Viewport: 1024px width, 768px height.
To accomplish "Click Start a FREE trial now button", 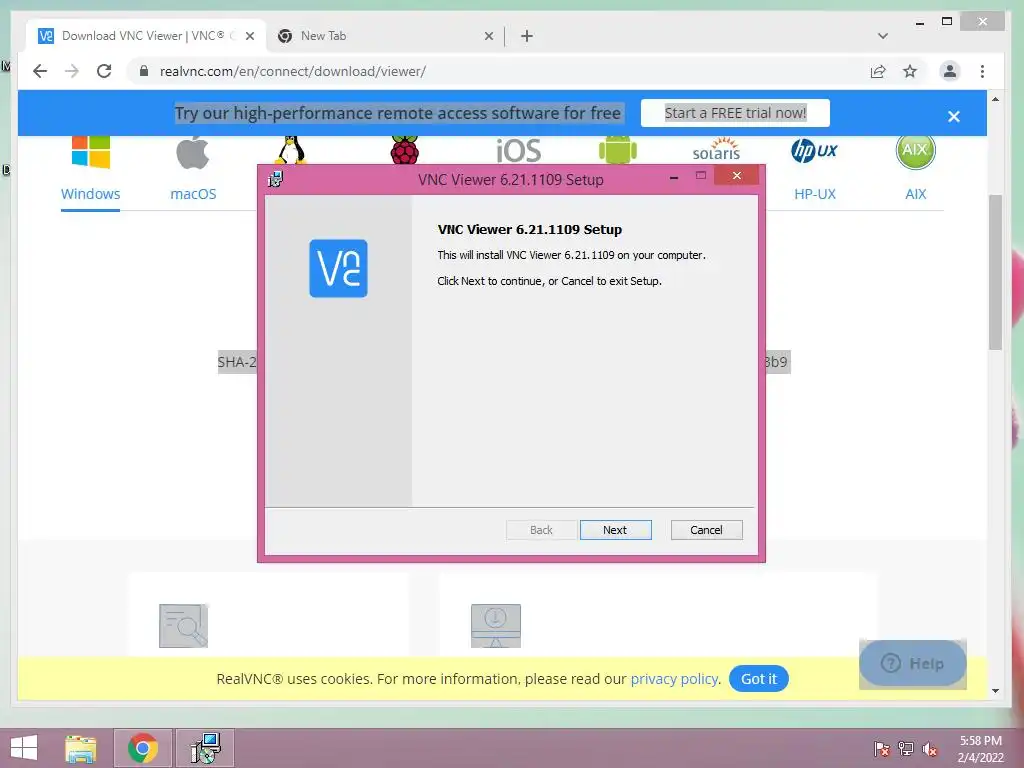I will click(735, 113).
